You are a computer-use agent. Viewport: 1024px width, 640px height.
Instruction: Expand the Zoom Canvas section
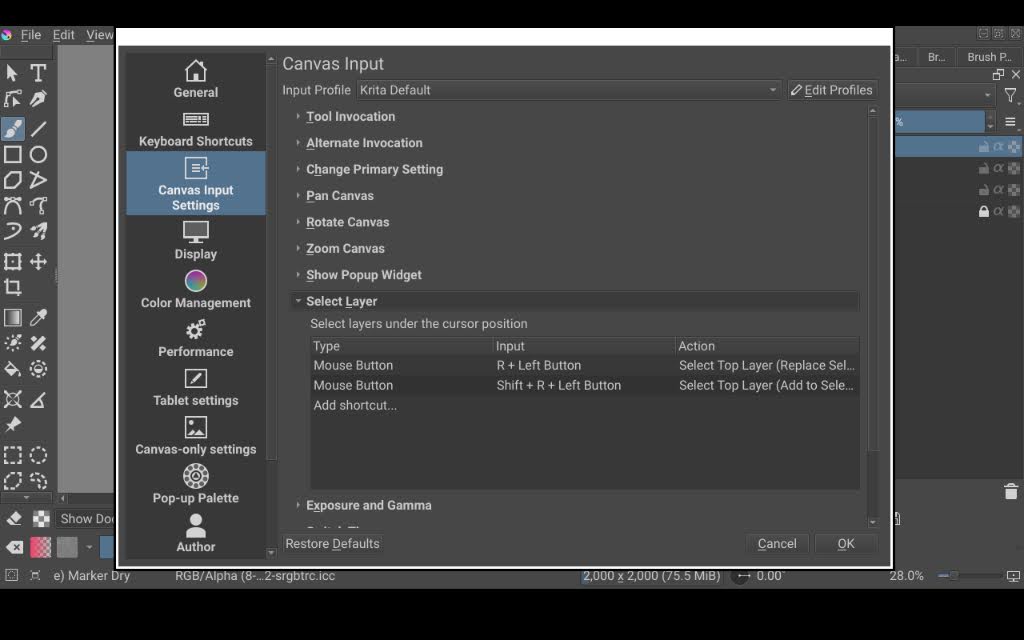click(345, 248)
